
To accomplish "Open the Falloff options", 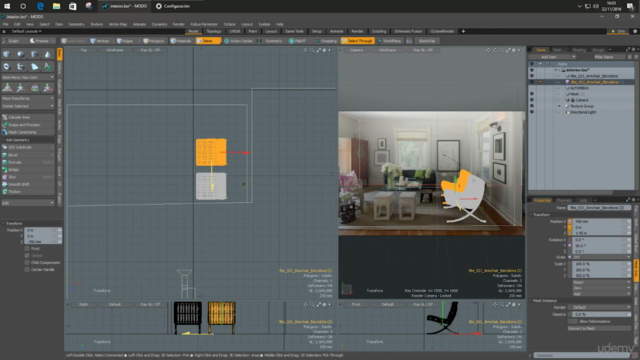I will click(x=298, y=41).
